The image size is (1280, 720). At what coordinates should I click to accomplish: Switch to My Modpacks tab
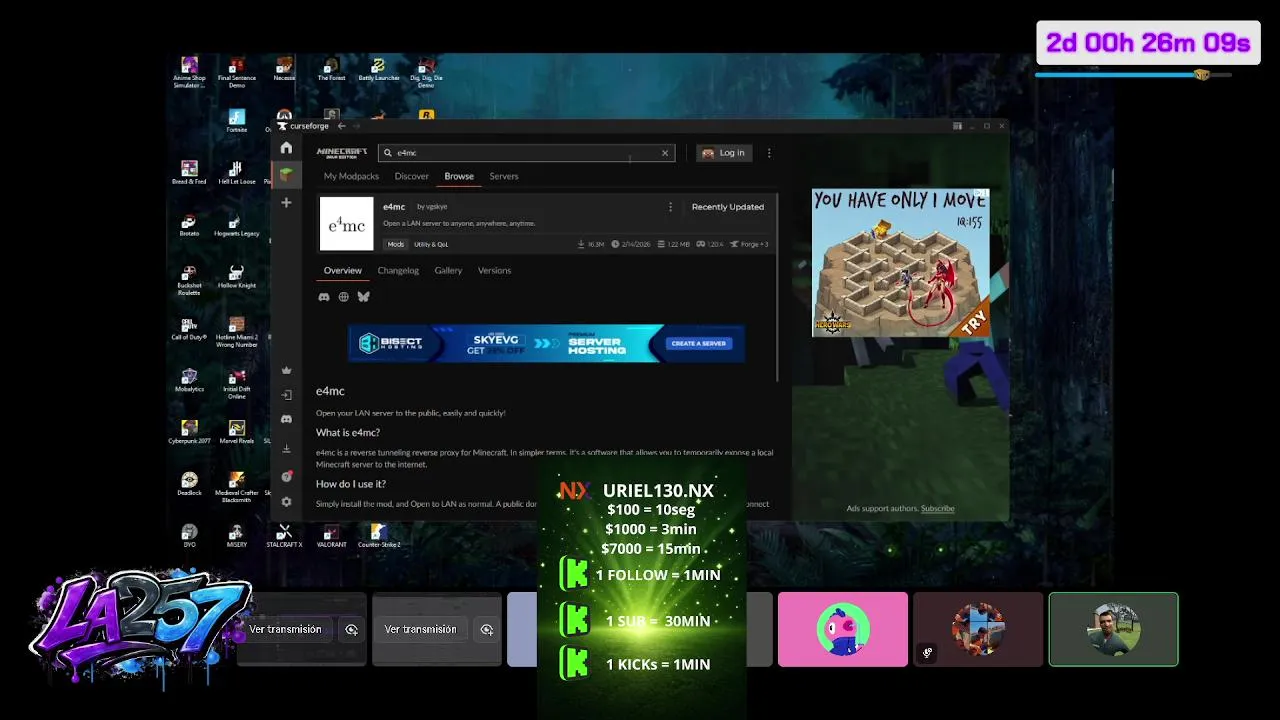[351, 176]
